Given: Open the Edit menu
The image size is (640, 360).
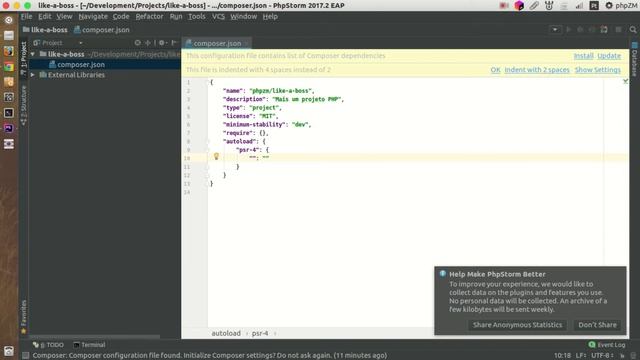Looking at the screenshot, I should pos(44,16).
